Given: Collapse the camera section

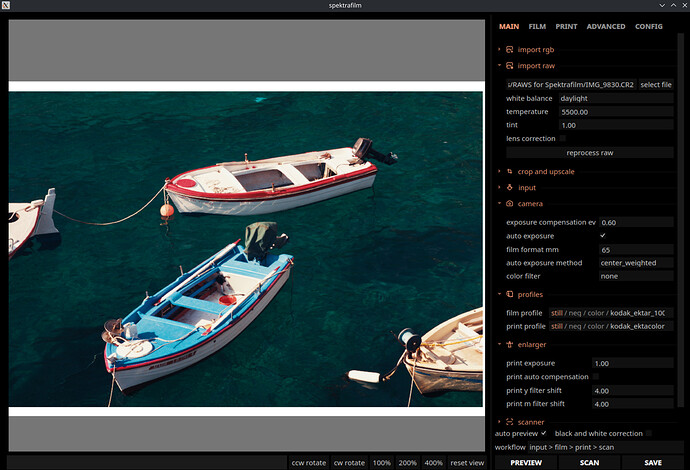Looking at the screenshot, I should [499, 203].
